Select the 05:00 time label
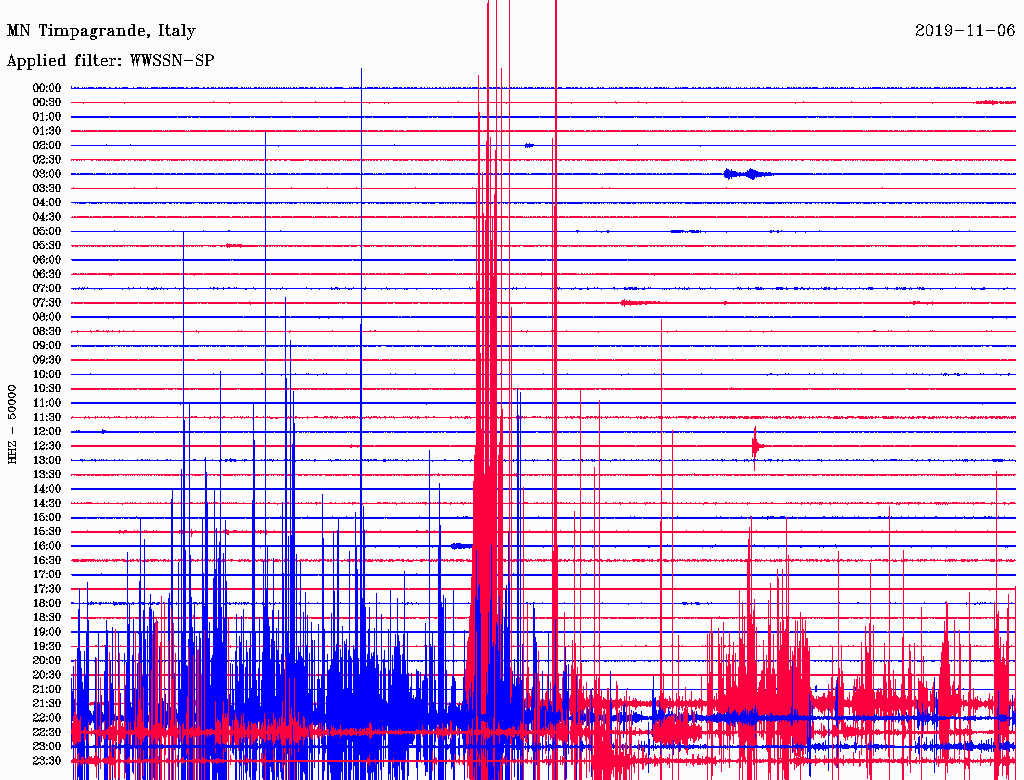This screenshot has width=1024, height=780. click(47, 231)
